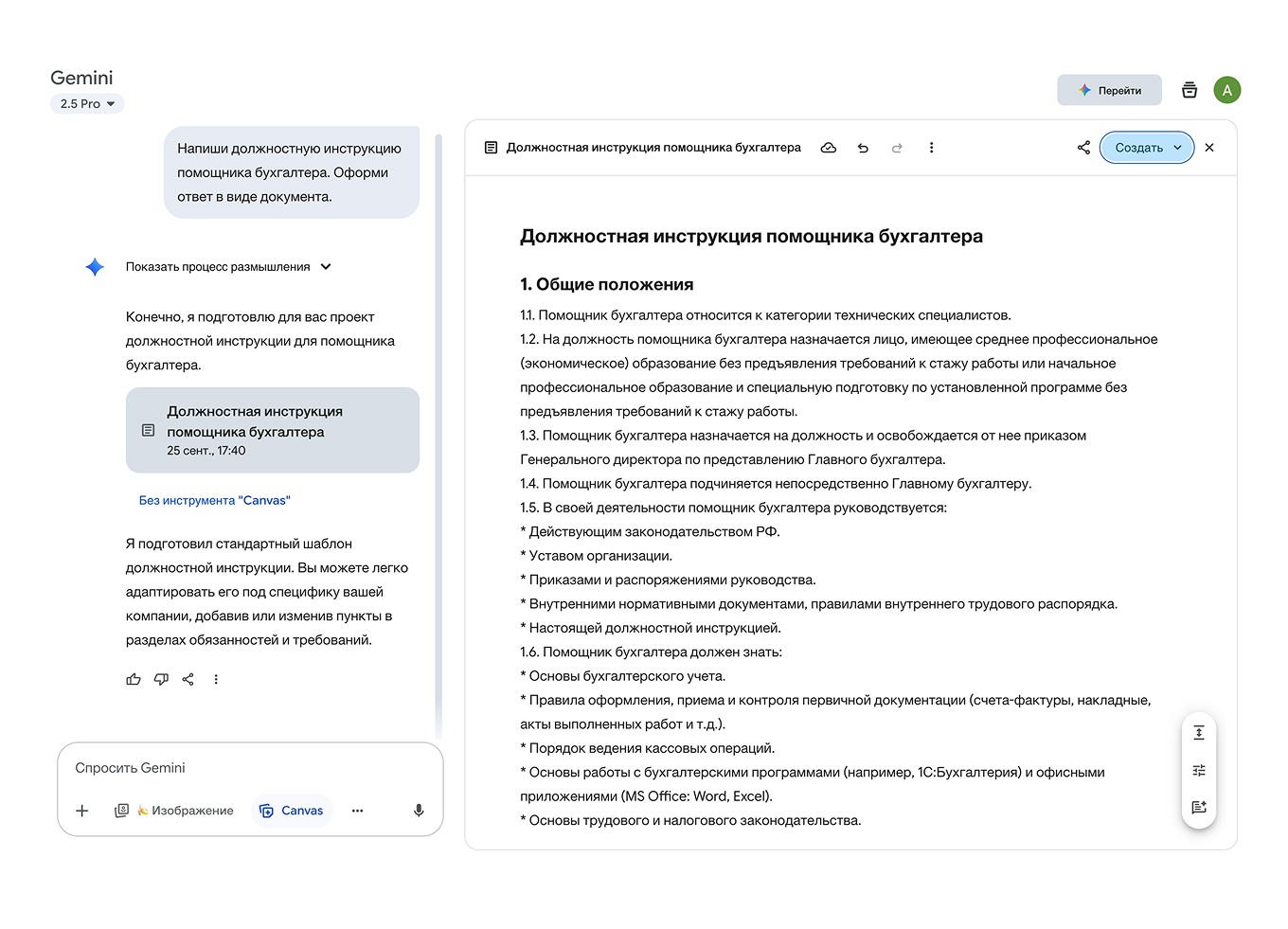Screen dimensions: 1288x929
Task: Open the suggest edits comment tool
Action: 1199,807
